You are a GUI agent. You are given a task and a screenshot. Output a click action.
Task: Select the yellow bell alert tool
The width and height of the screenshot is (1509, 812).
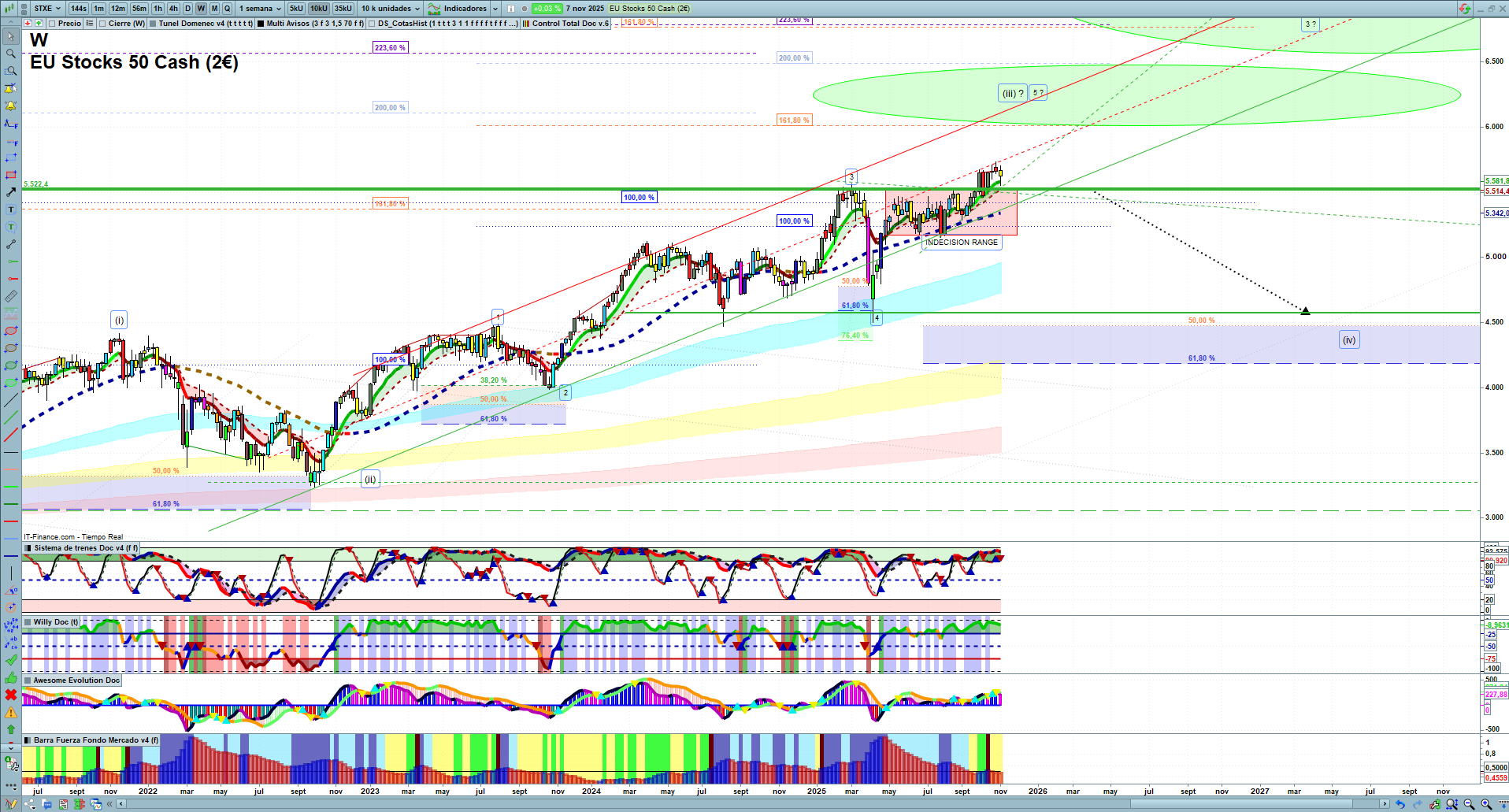click(x=11, y=106)
